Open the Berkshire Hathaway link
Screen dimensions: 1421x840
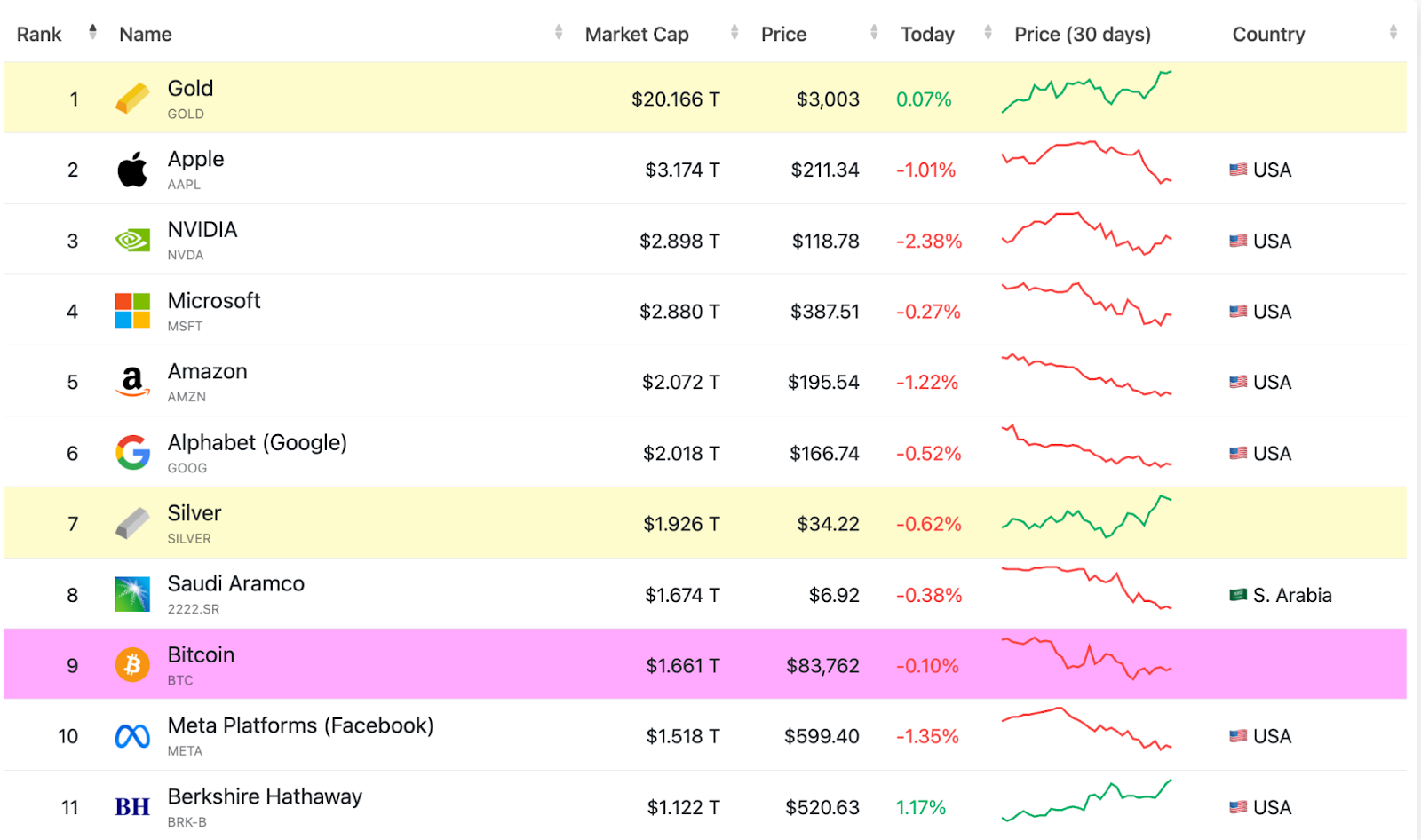coord(265,796)
